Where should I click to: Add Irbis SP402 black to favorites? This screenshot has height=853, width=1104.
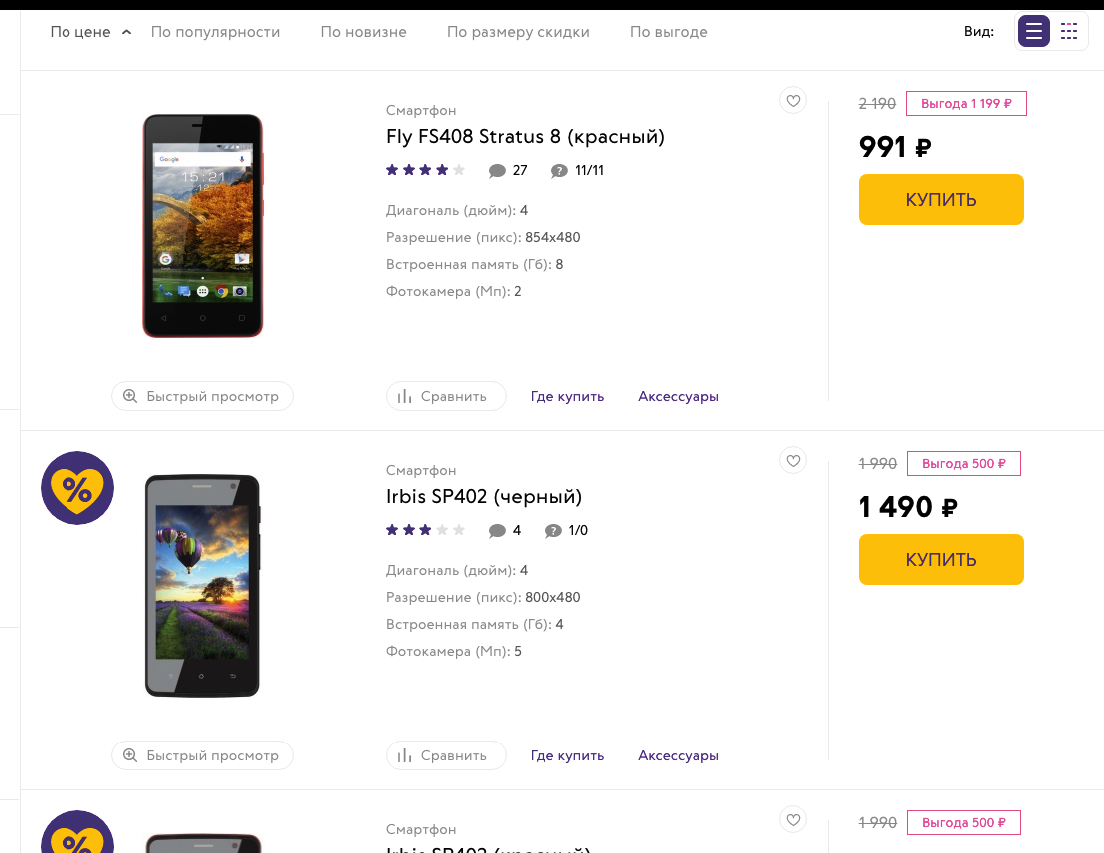pyautogui.click(x=793, y=460)
